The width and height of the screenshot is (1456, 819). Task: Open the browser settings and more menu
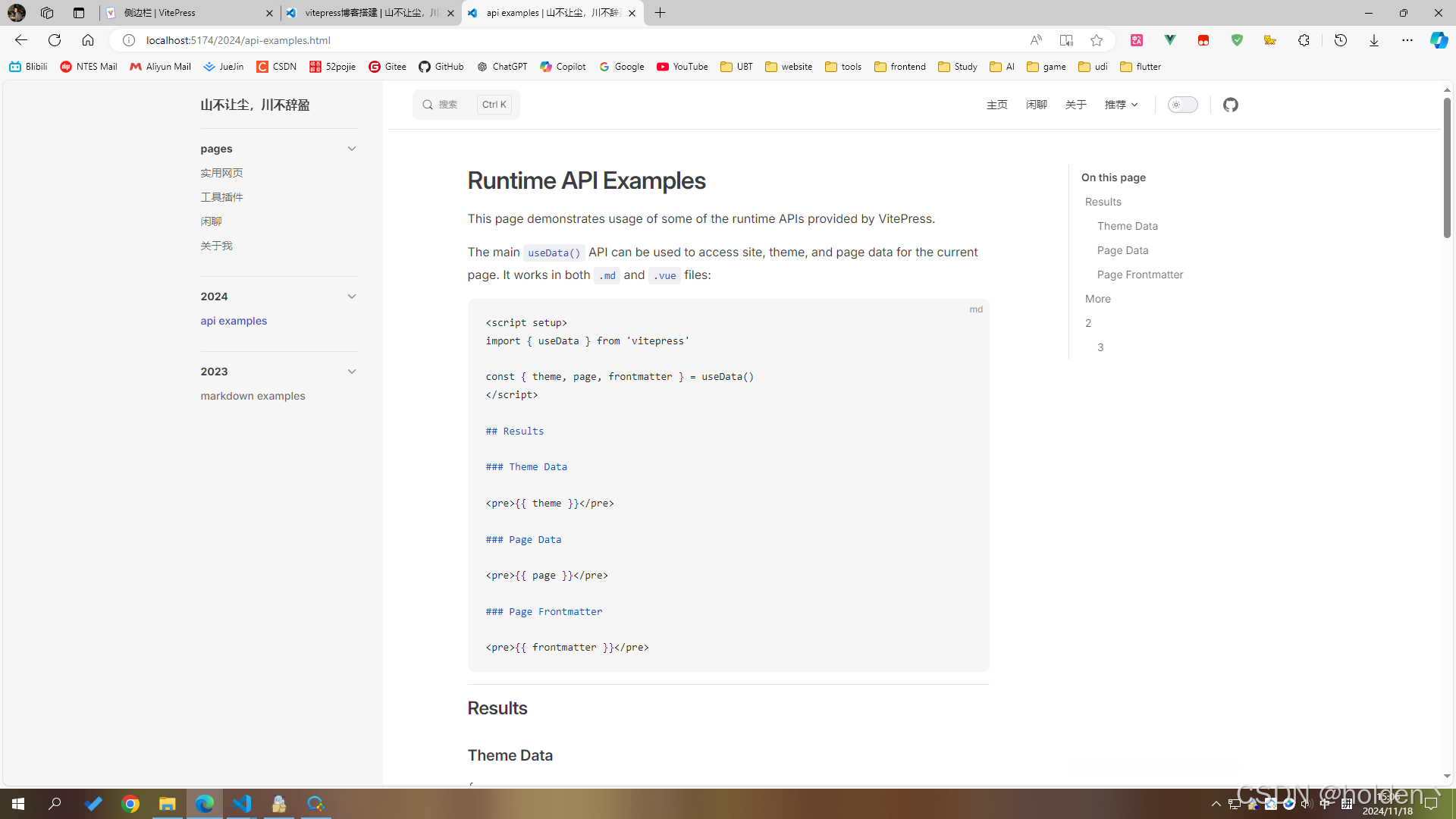pos(1407,40)
